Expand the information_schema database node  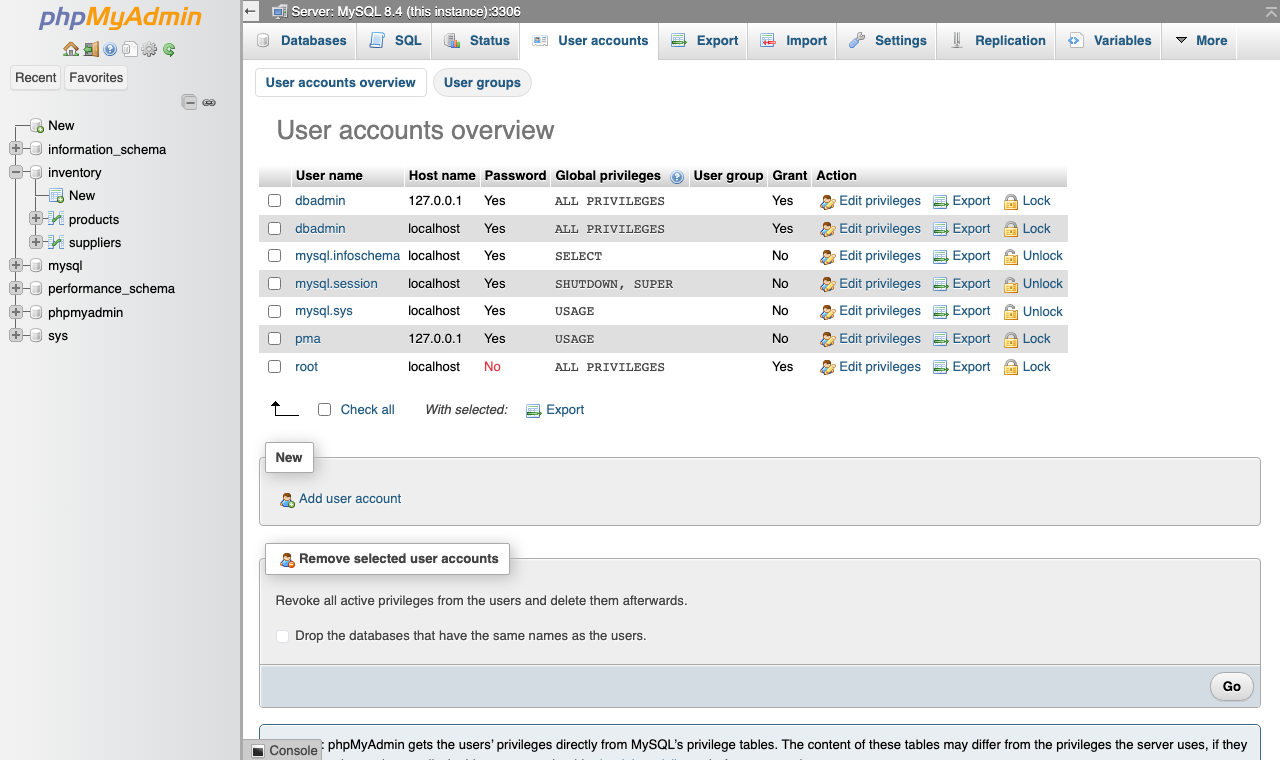click(x=16, y=149)
